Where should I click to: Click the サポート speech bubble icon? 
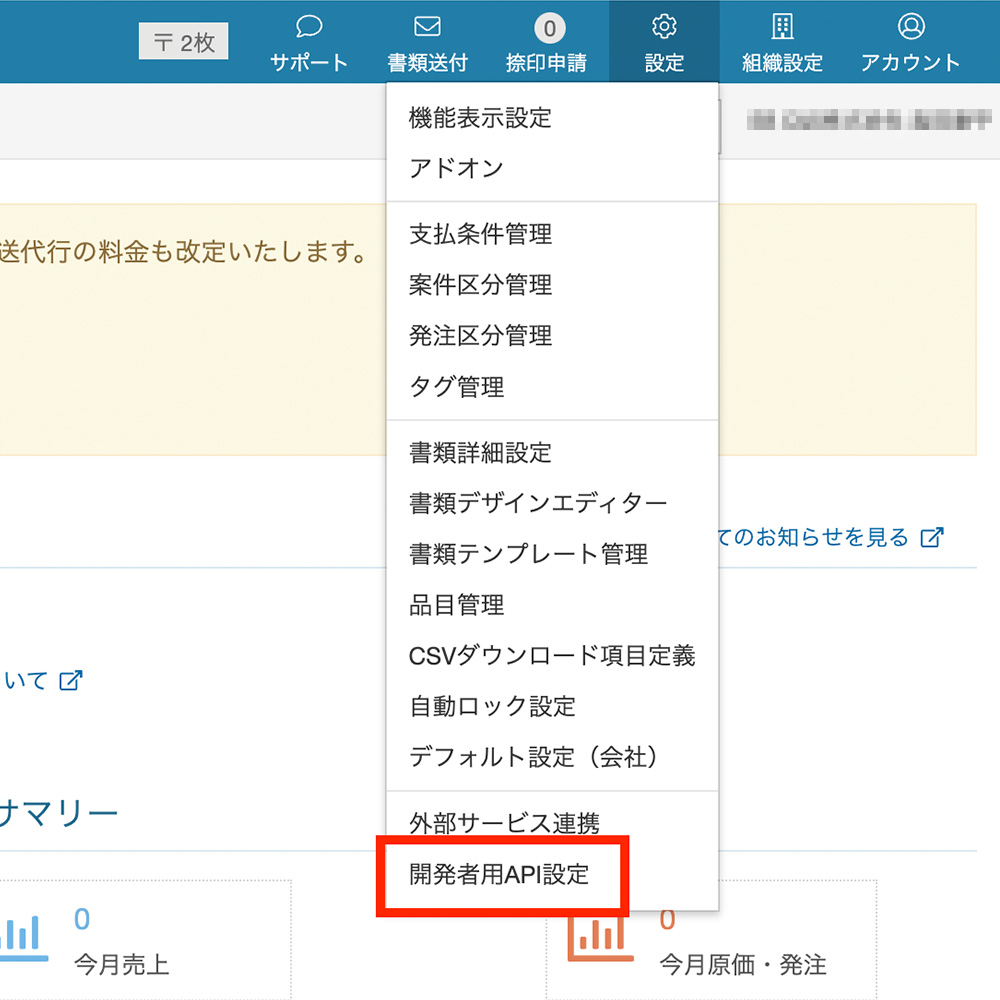pos(309,26)
